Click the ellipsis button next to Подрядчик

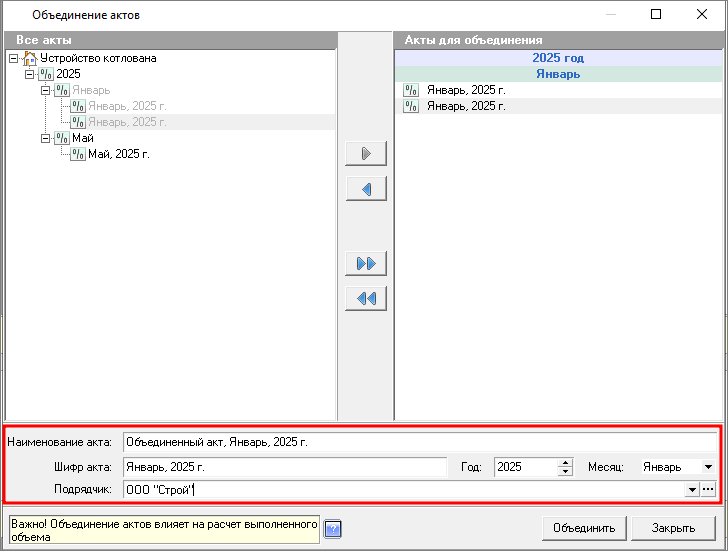pos(709,489)
